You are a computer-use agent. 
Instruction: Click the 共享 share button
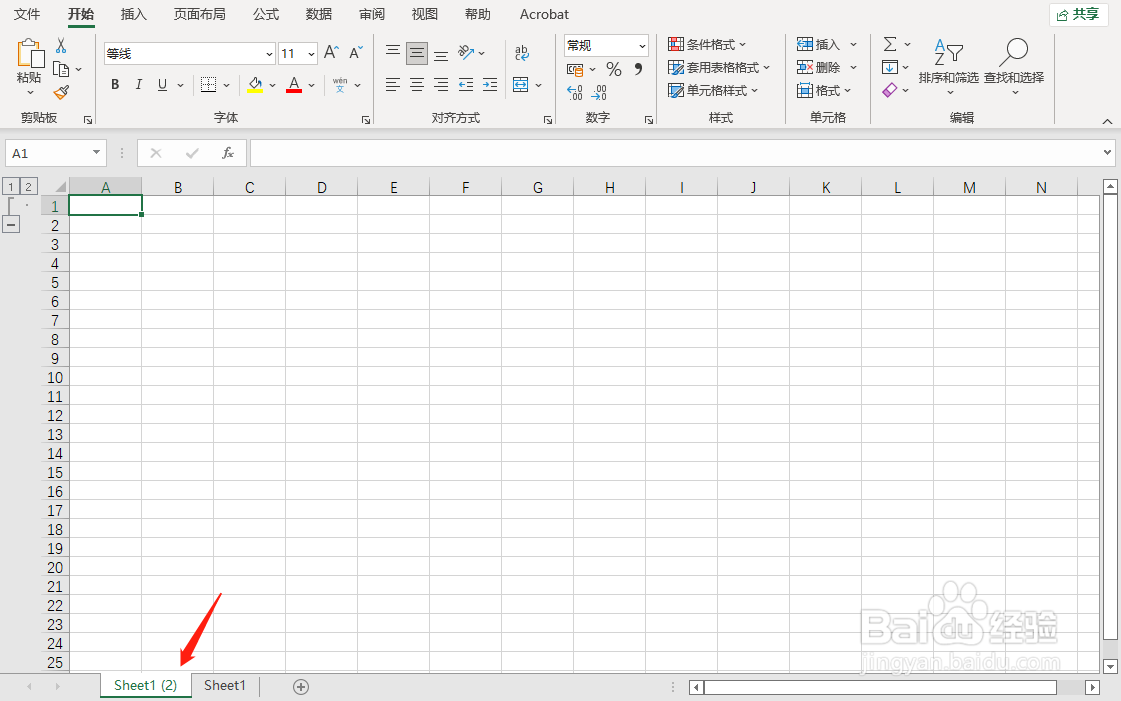(x=1078, y=14)
